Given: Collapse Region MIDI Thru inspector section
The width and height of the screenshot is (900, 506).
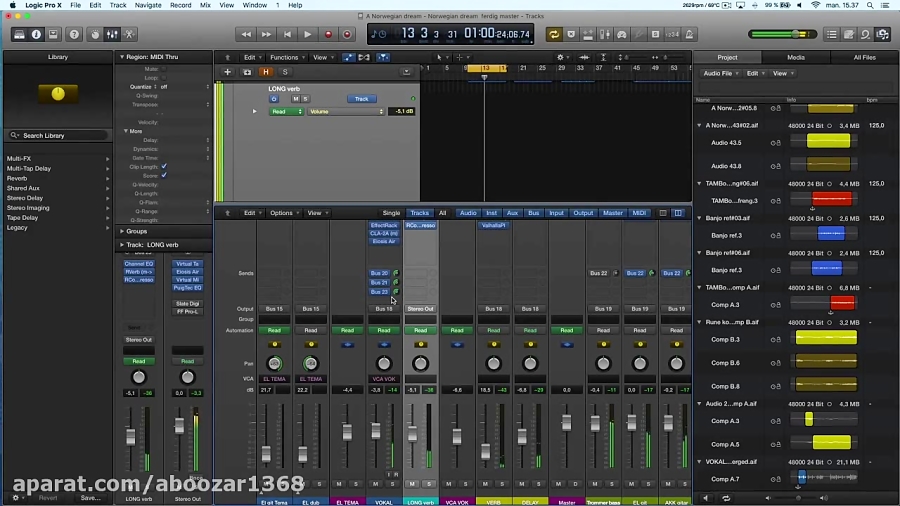Looking at the screenshot, I should 122,57.
